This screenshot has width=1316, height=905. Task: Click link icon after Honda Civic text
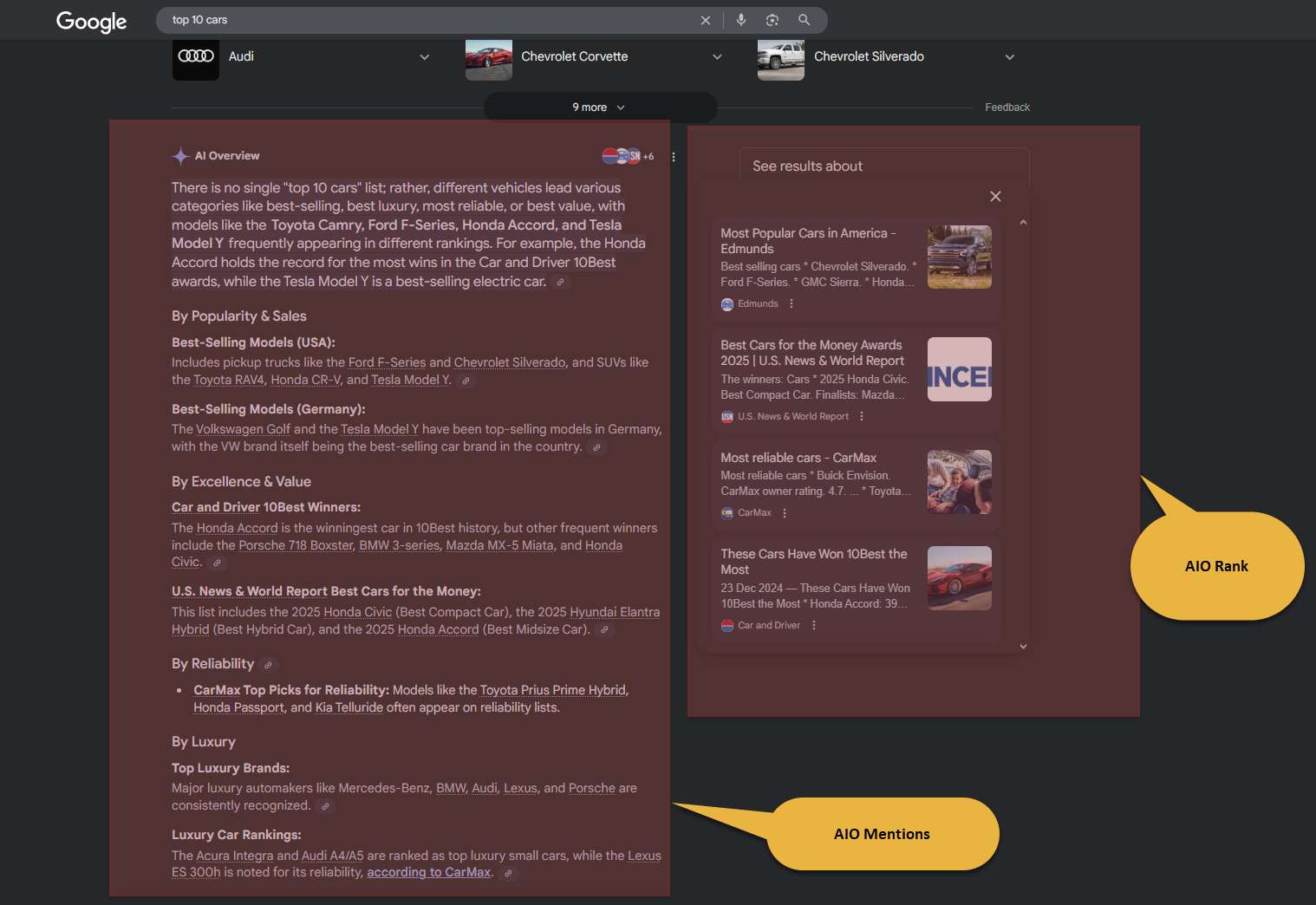click(x=217, y=563)
